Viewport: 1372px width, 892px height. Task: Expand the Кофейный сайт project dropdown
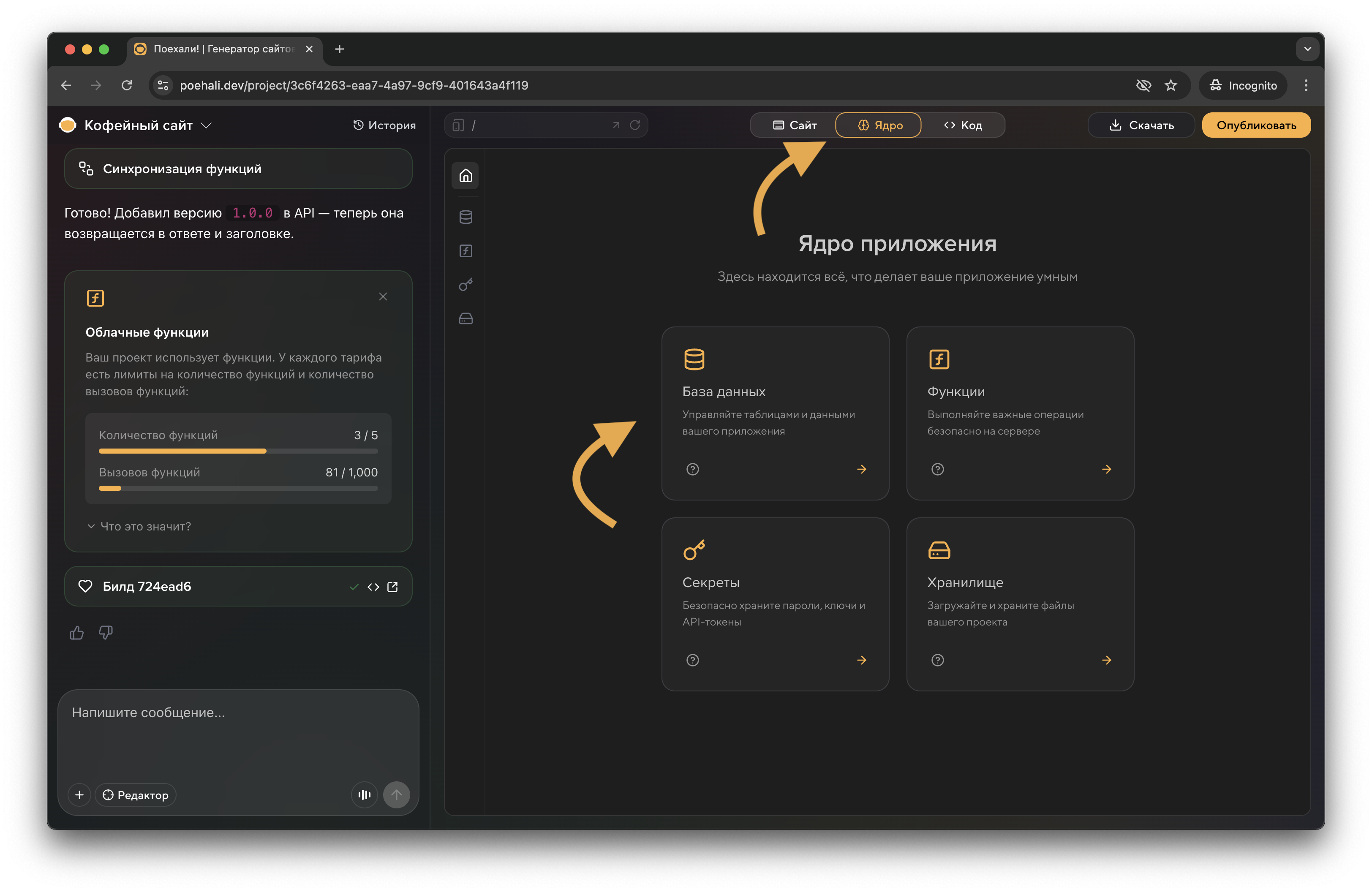click(x=207, y=125)
